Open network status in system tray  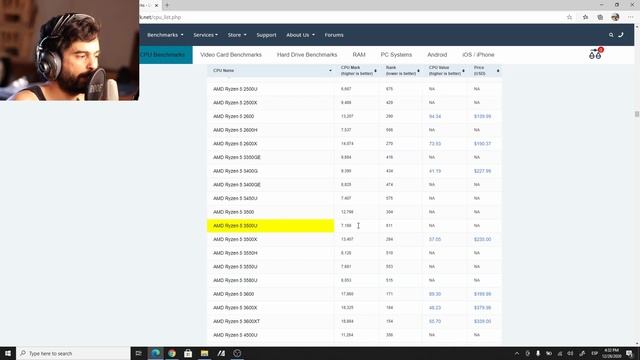pyautogui.click(x=560, y=353)
